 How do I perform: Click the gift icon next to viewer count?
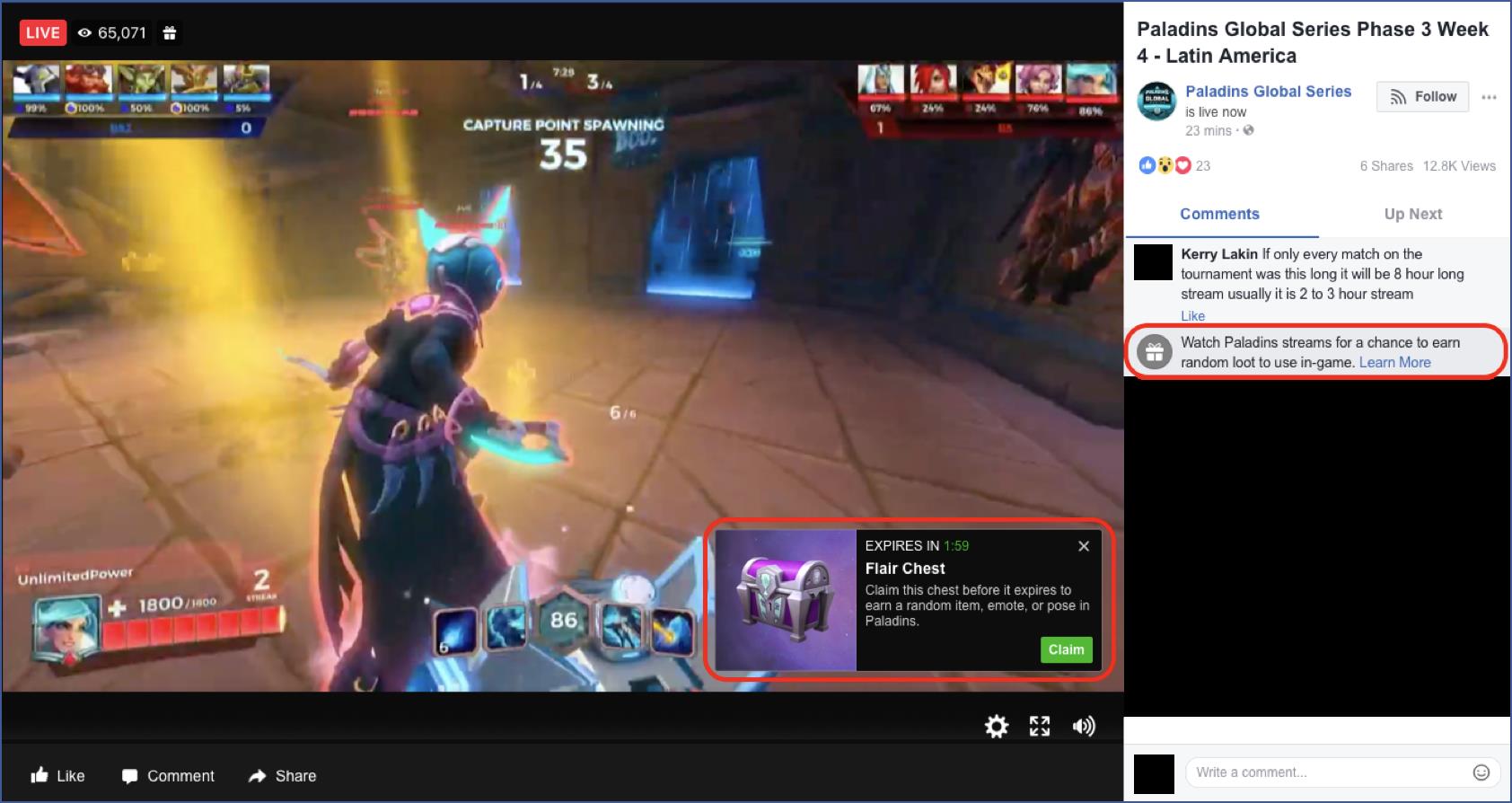pos(170,33)
